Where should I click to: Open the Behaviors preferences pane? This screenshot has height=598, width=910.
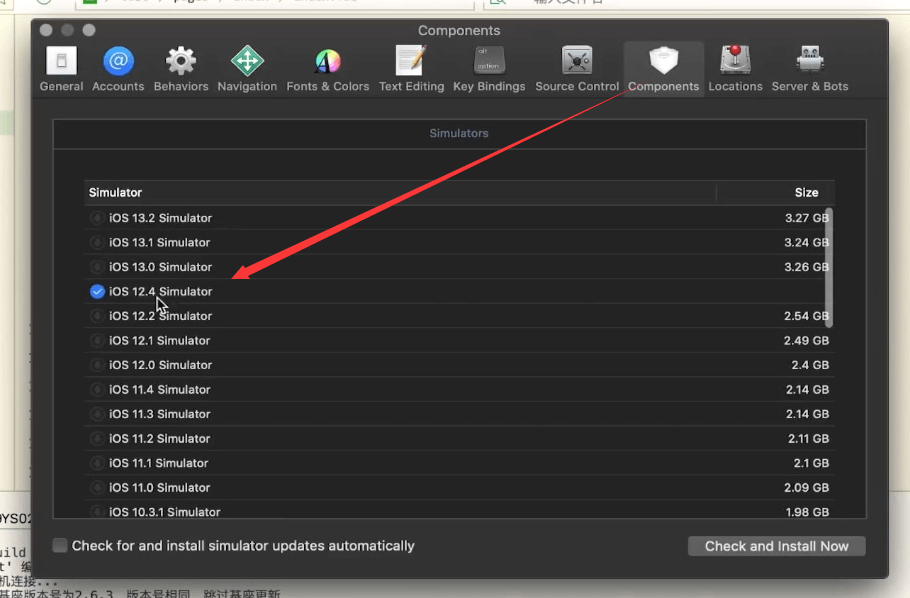181,69
